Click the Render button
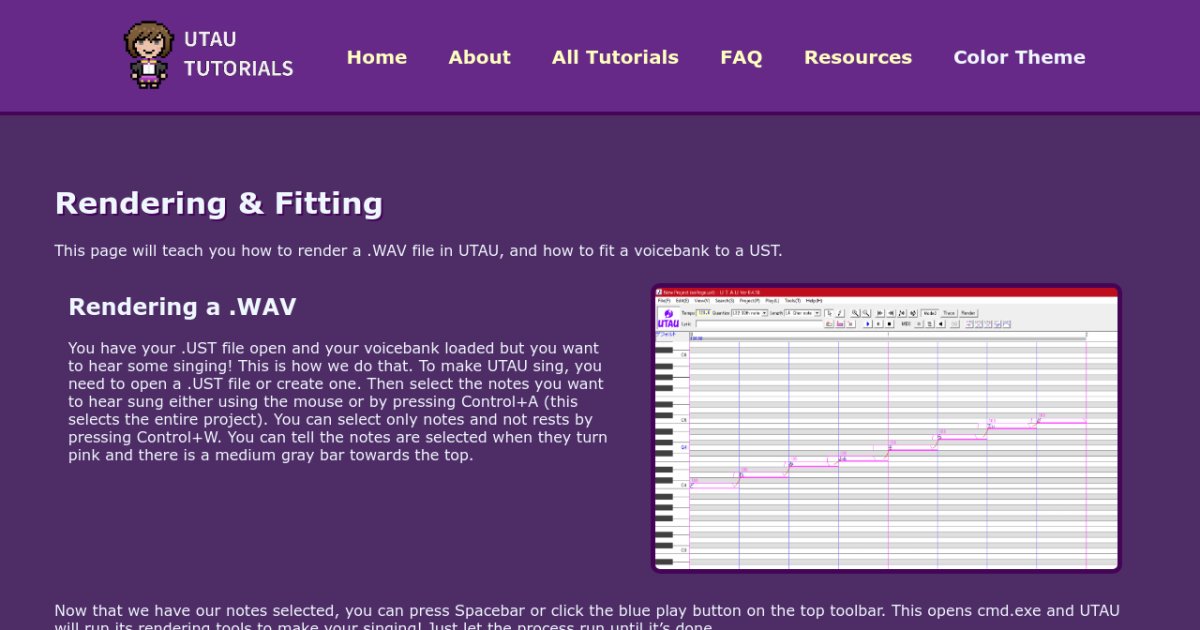The width and height of the screenshot is (1200, 630). (968, 313)
